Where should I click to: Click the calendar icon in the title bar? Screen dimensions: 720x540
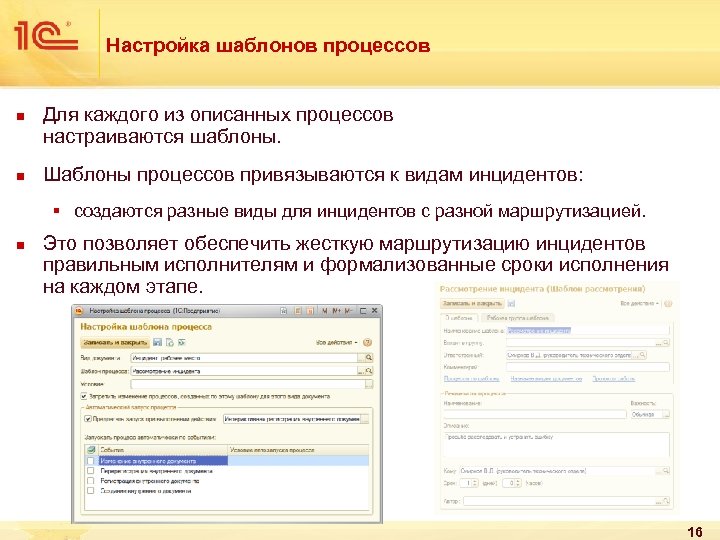pos(310,311)
